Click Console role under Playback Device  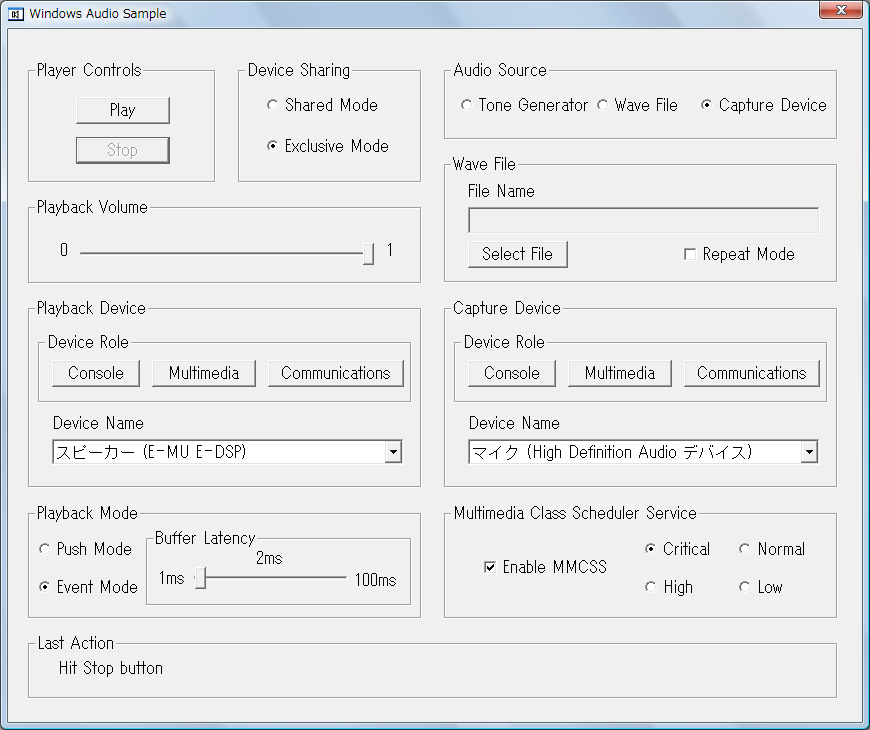click(96, 373)
